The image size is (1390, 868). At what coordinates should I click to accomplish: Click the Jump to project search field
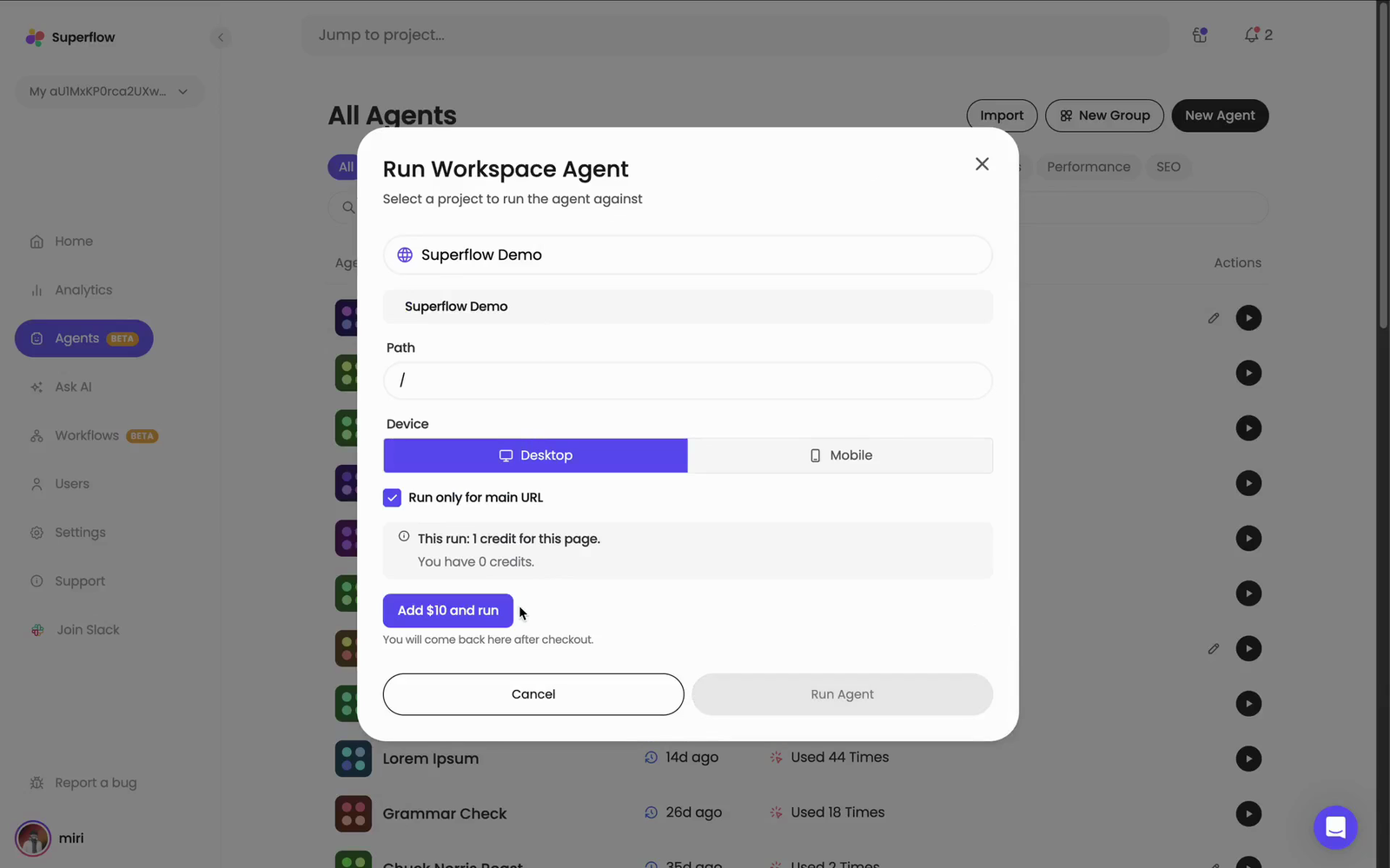(735, 35)
